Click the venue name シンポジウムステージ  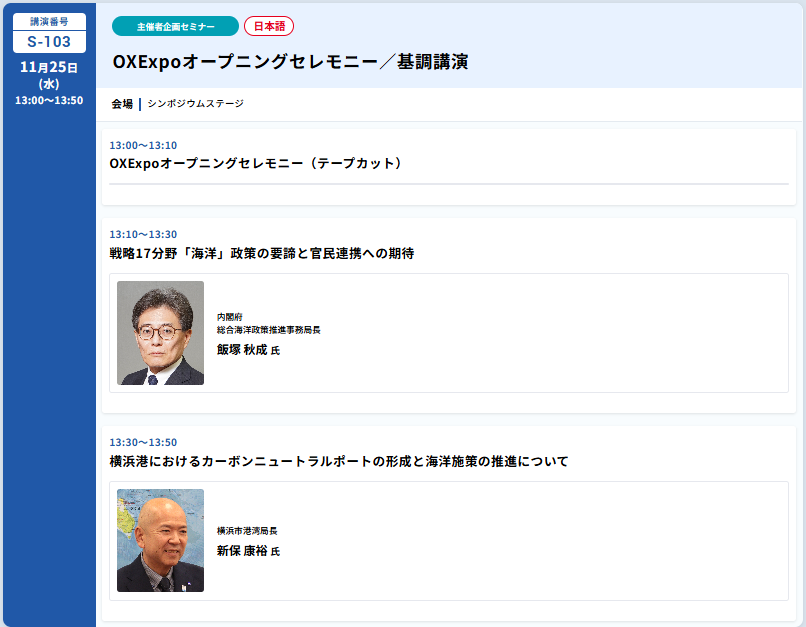(x=195, y=103)
